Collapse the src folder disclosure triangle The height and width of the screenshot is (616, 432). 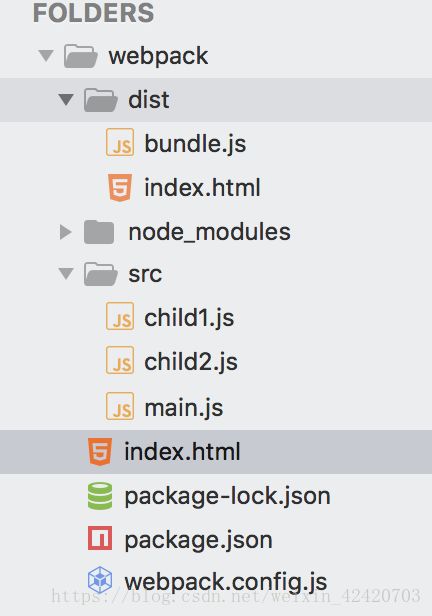pyautogui.click(x=66, y=273)
